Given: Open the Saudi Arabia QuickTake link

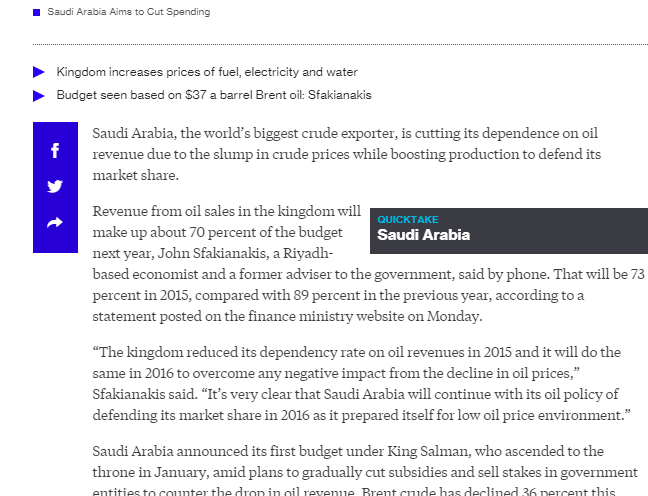Looking at the screenshot, I should click(423, 235).
